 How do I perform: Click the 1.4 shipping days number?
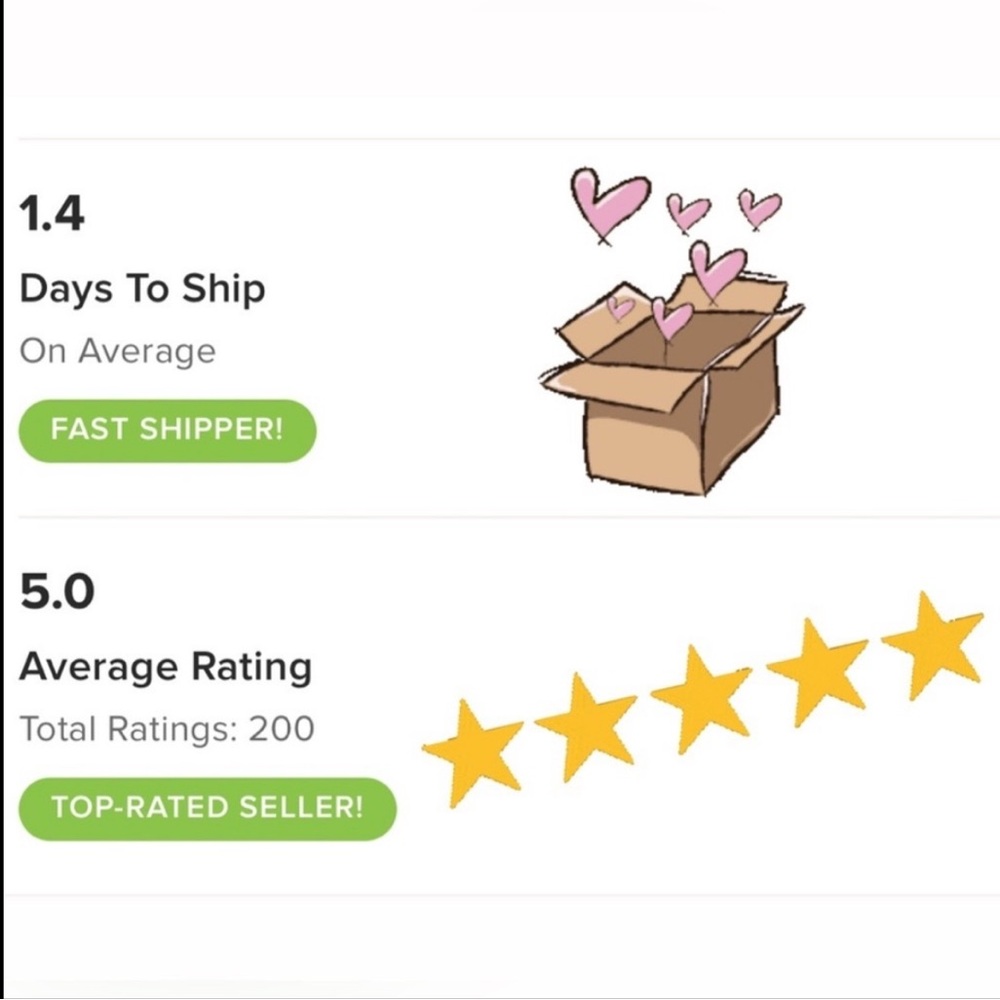[52, 215]
